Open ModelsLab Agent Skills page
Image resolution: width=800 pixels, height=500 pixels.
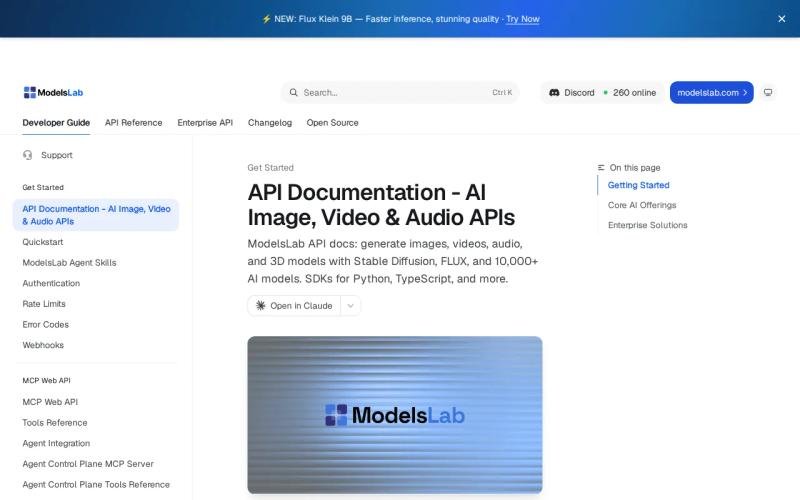(69, 263)
